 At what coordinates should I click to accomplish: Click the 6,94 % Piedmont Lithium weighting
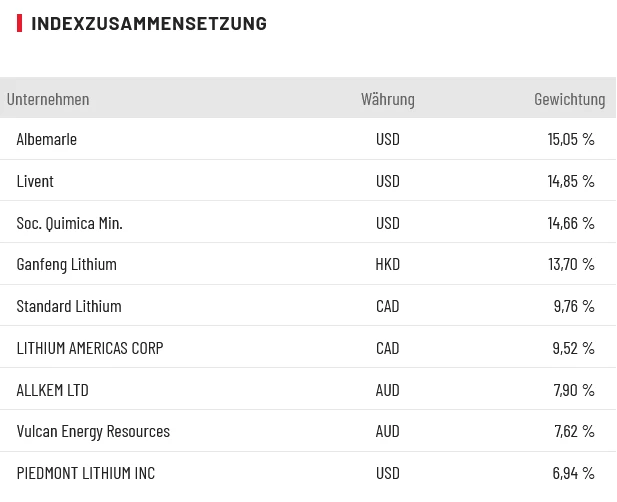(x=573, y=473)
